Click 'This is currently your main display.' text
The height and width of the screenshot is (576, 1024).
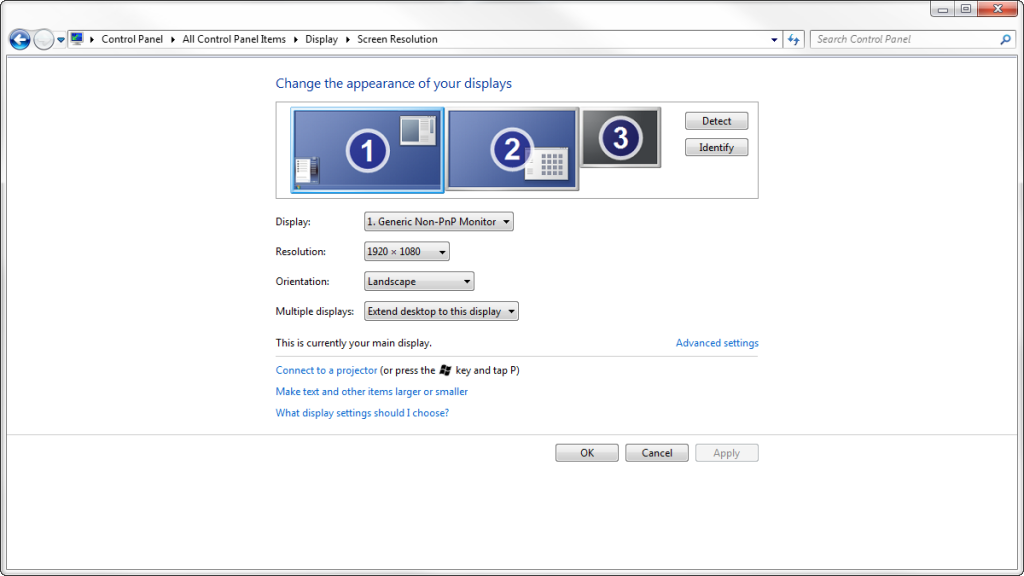tap(353, 343)
